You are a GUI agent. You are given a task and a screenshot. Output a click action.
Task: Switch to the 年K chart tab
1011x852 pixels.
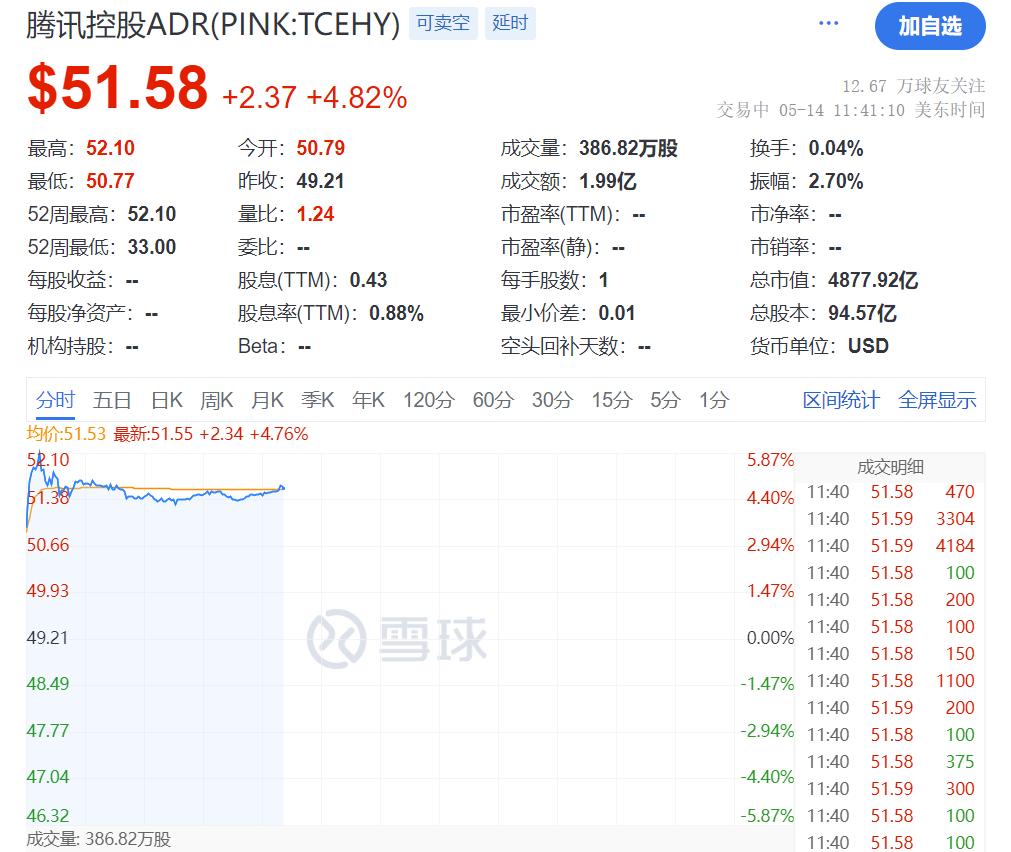(x=368, y=400)
